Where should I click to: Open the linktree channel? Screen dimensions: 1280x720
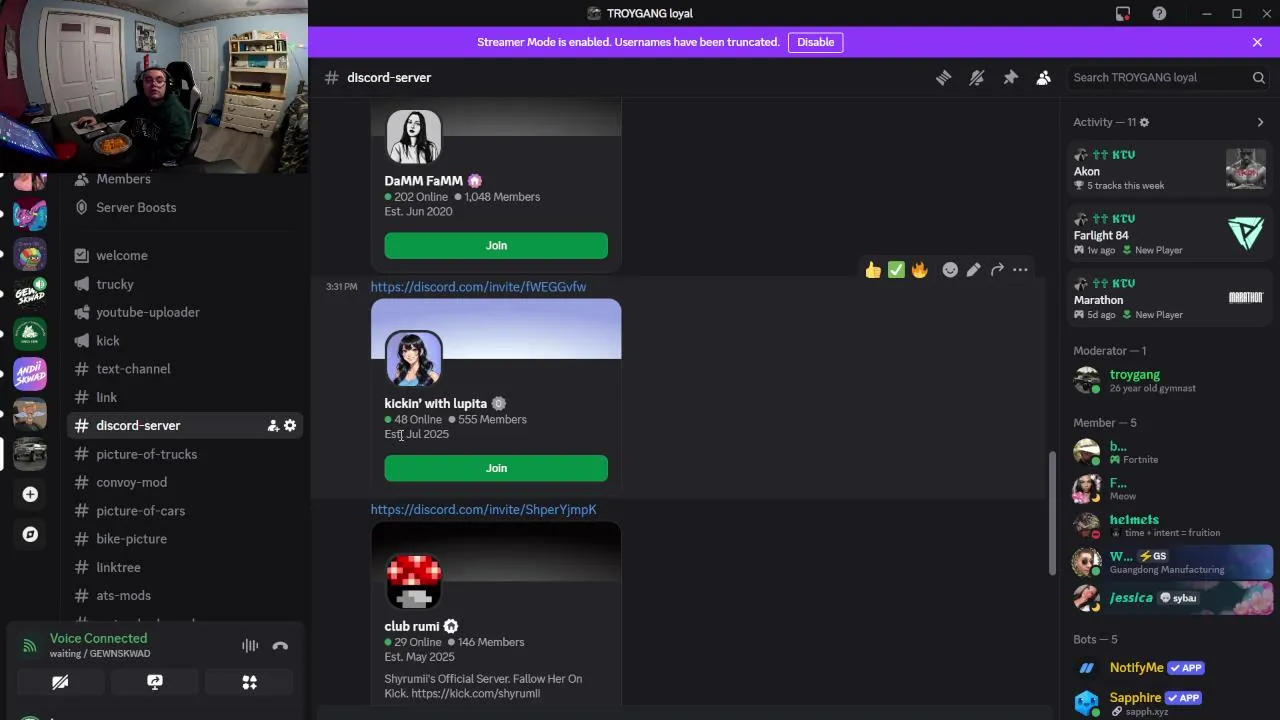[x=184, y=567]
